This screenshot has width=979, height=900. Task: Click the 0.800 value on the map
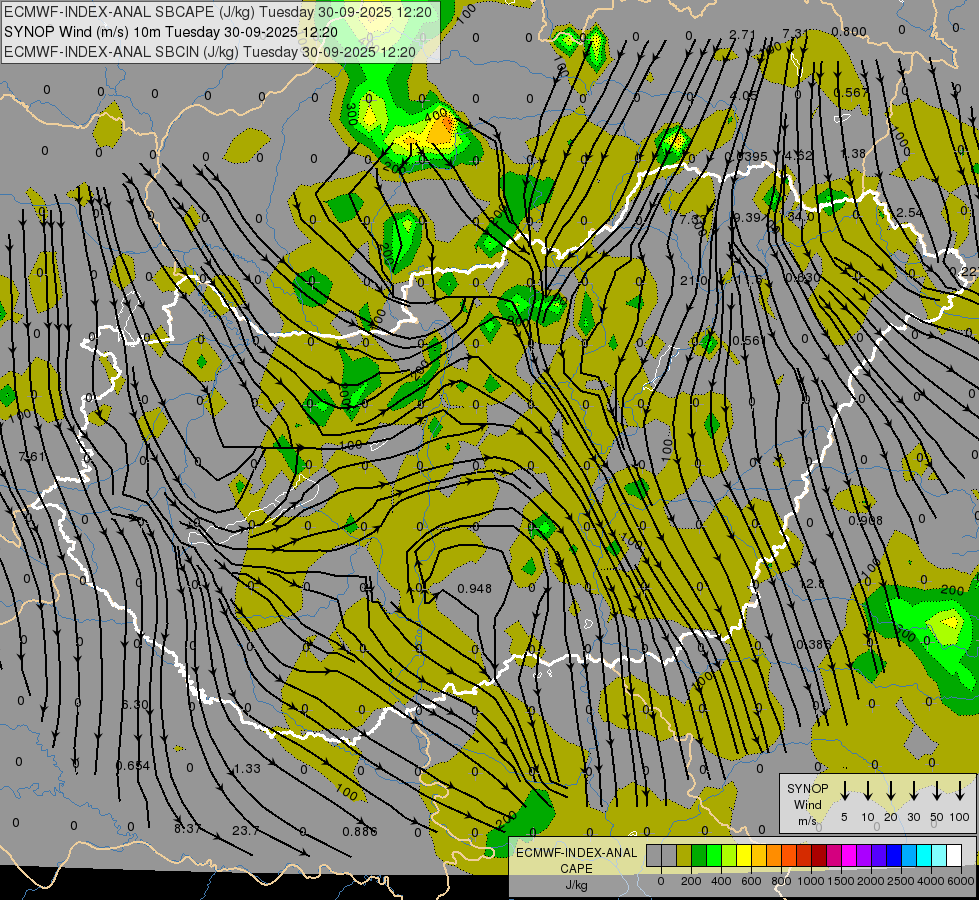pos(849,32)
